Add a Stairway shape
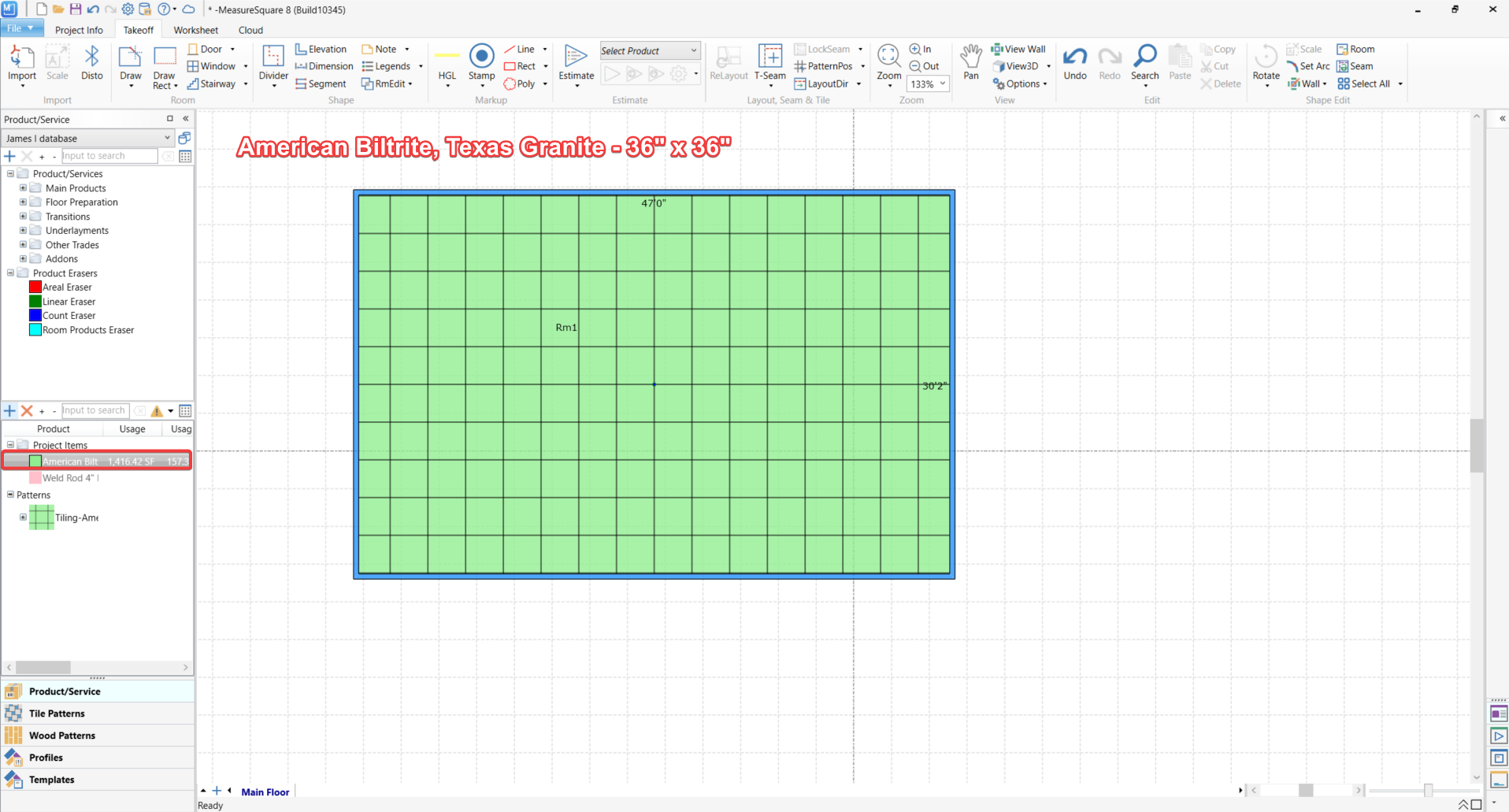The image size is (1509, 812). tap(213, 83)
